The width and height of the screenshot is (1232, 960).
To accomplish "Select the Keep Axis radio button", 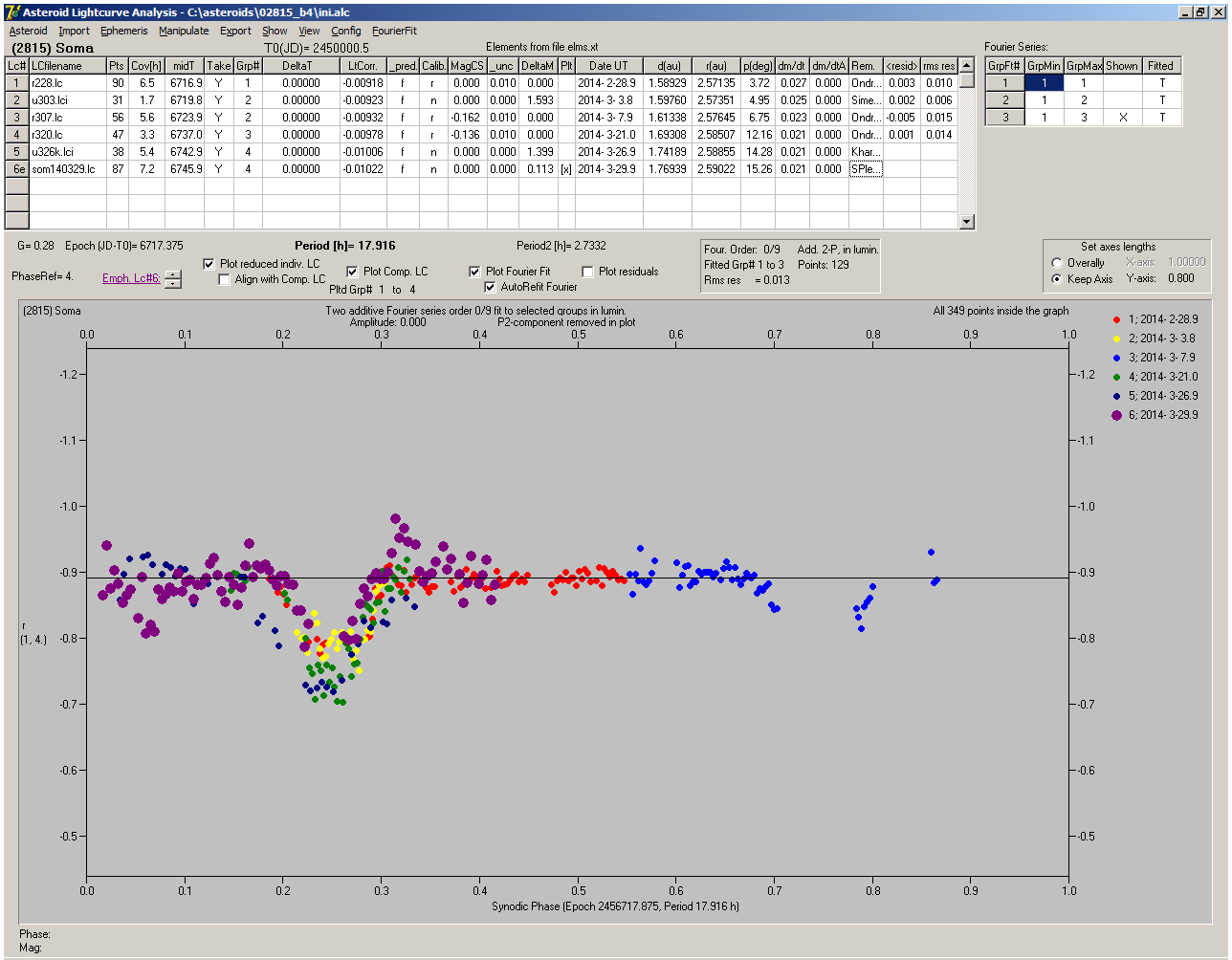I will [1056, 279].
